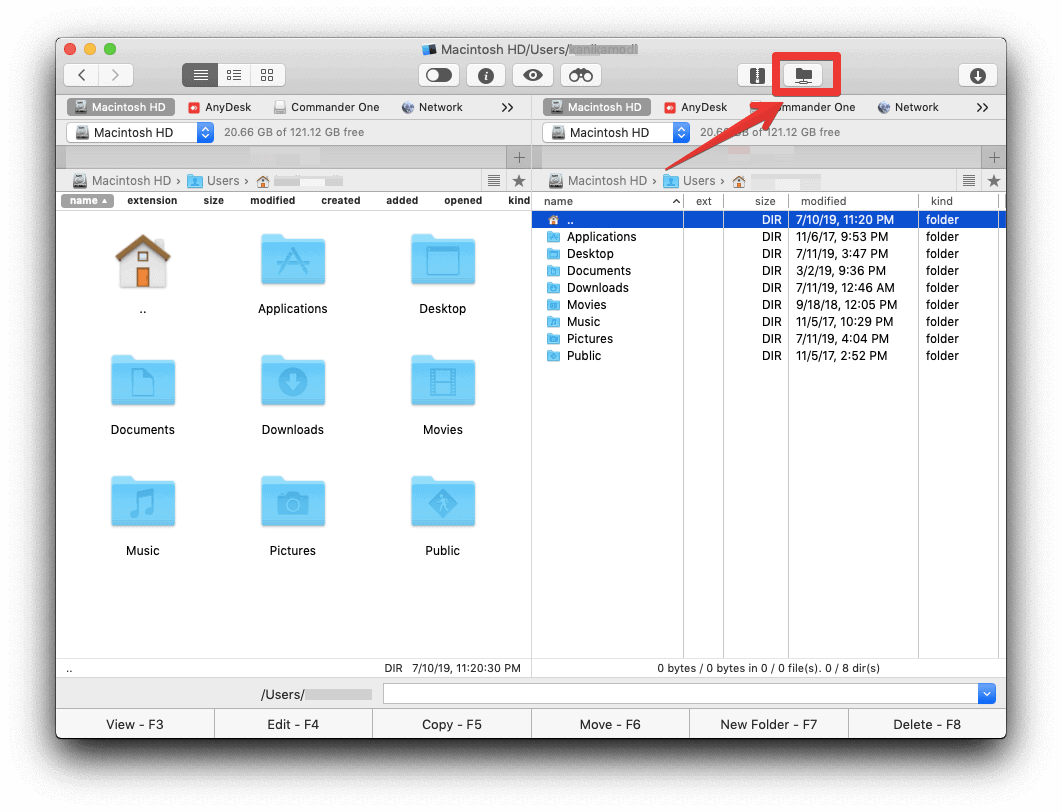Select Macintosh HD tab in left panel
Screen dimensions: 1062x812
tap(121, 107)
